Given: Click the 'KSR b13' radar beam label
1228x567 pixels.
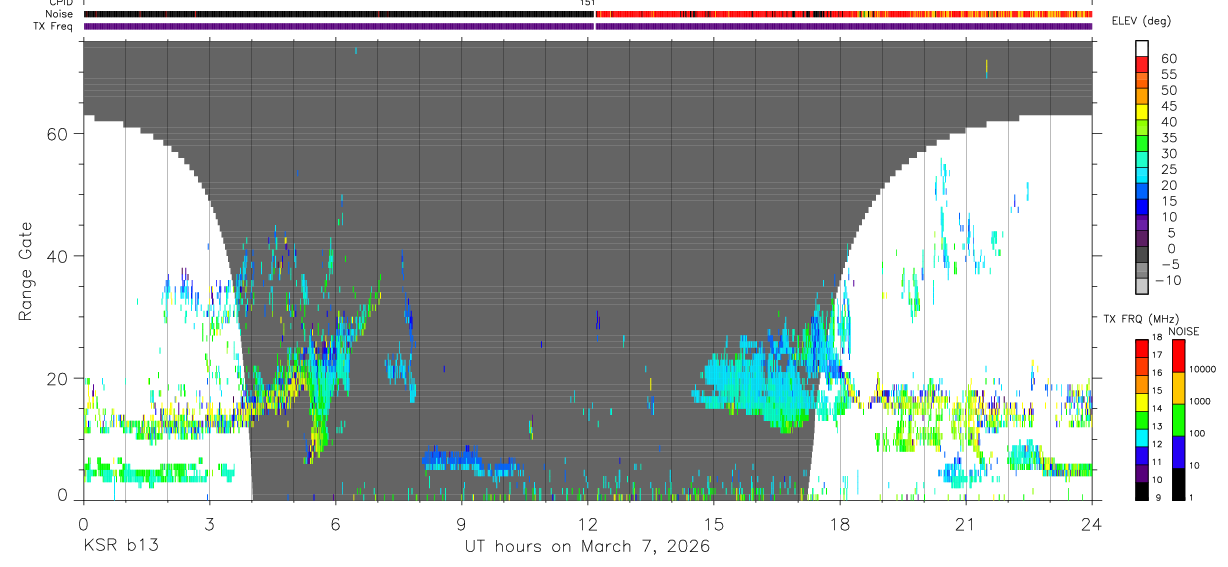Looking at the screenshot, I should click(x=120, y=547).
